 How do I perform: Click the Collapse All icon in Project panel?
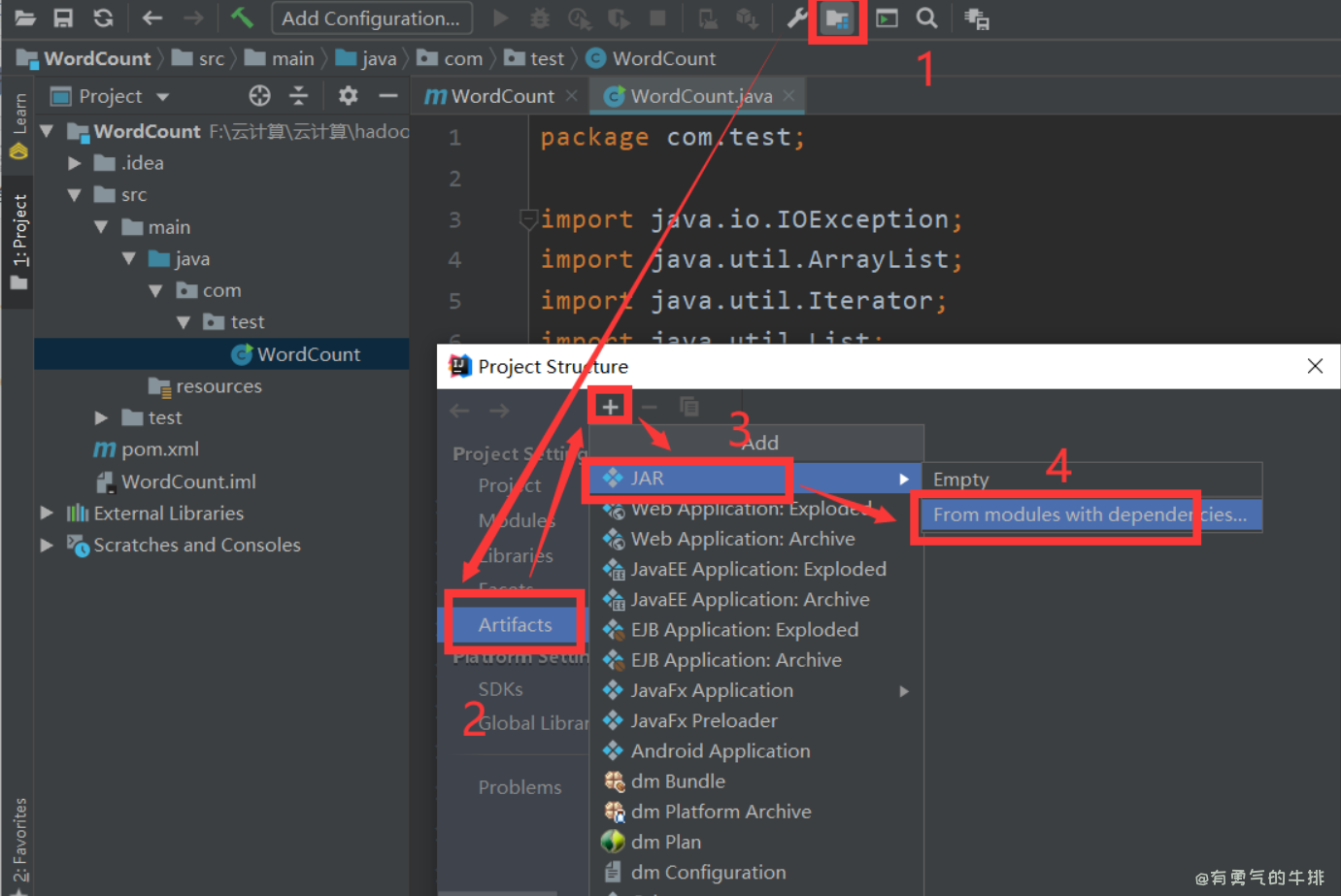[x=299, y=95]
